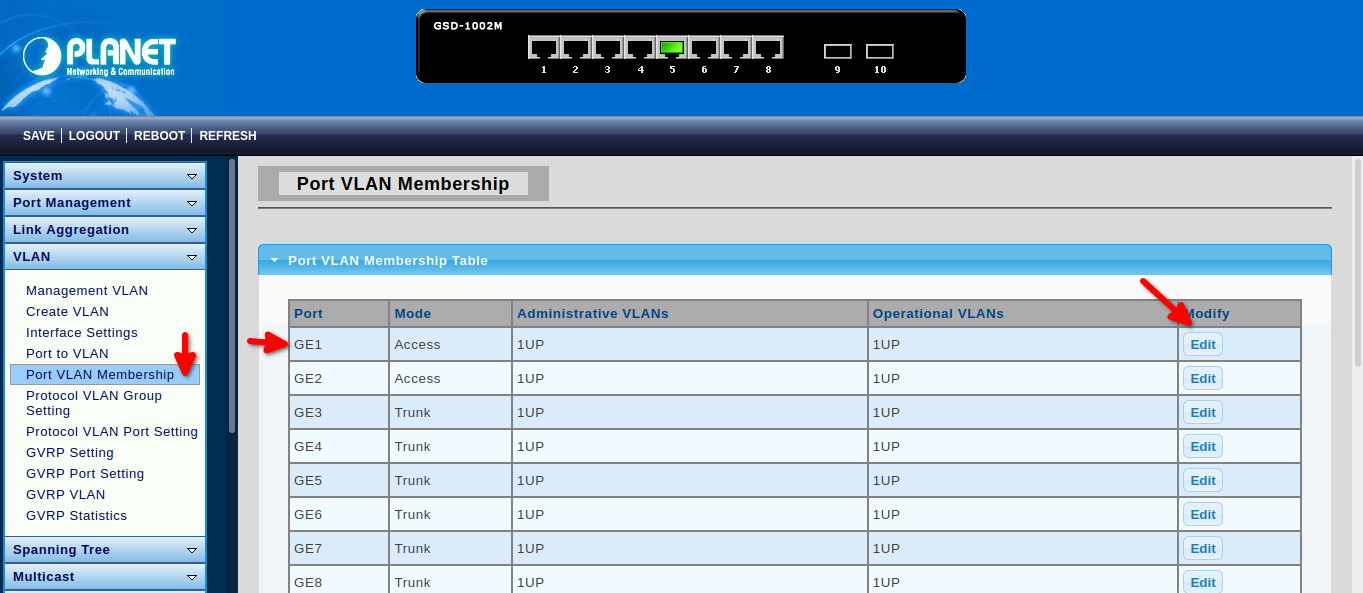Image resolution: width=1363 pixels, height=593 pixels.
Task: Open Spanning Tree menu section
Action: pos(105,550)
